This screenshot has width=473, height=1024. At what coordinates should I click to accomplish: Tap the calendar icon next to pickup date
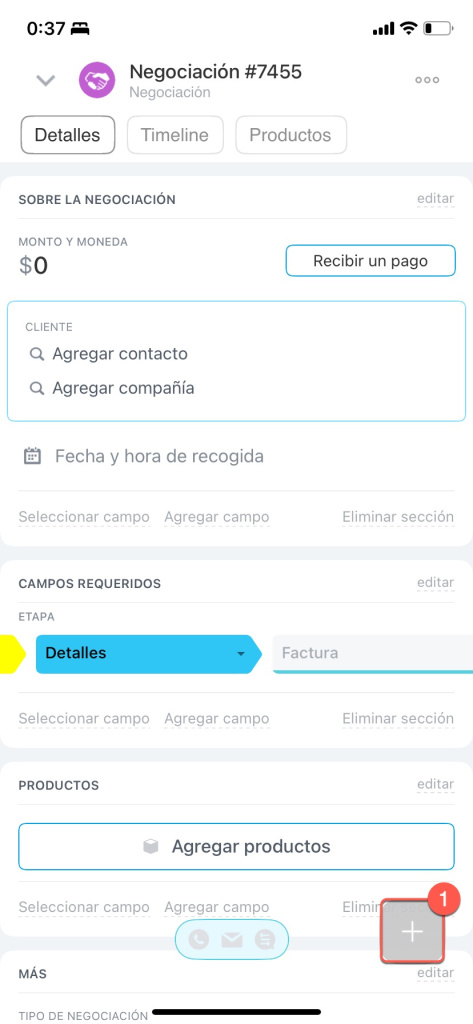click(x=32, y=456)
